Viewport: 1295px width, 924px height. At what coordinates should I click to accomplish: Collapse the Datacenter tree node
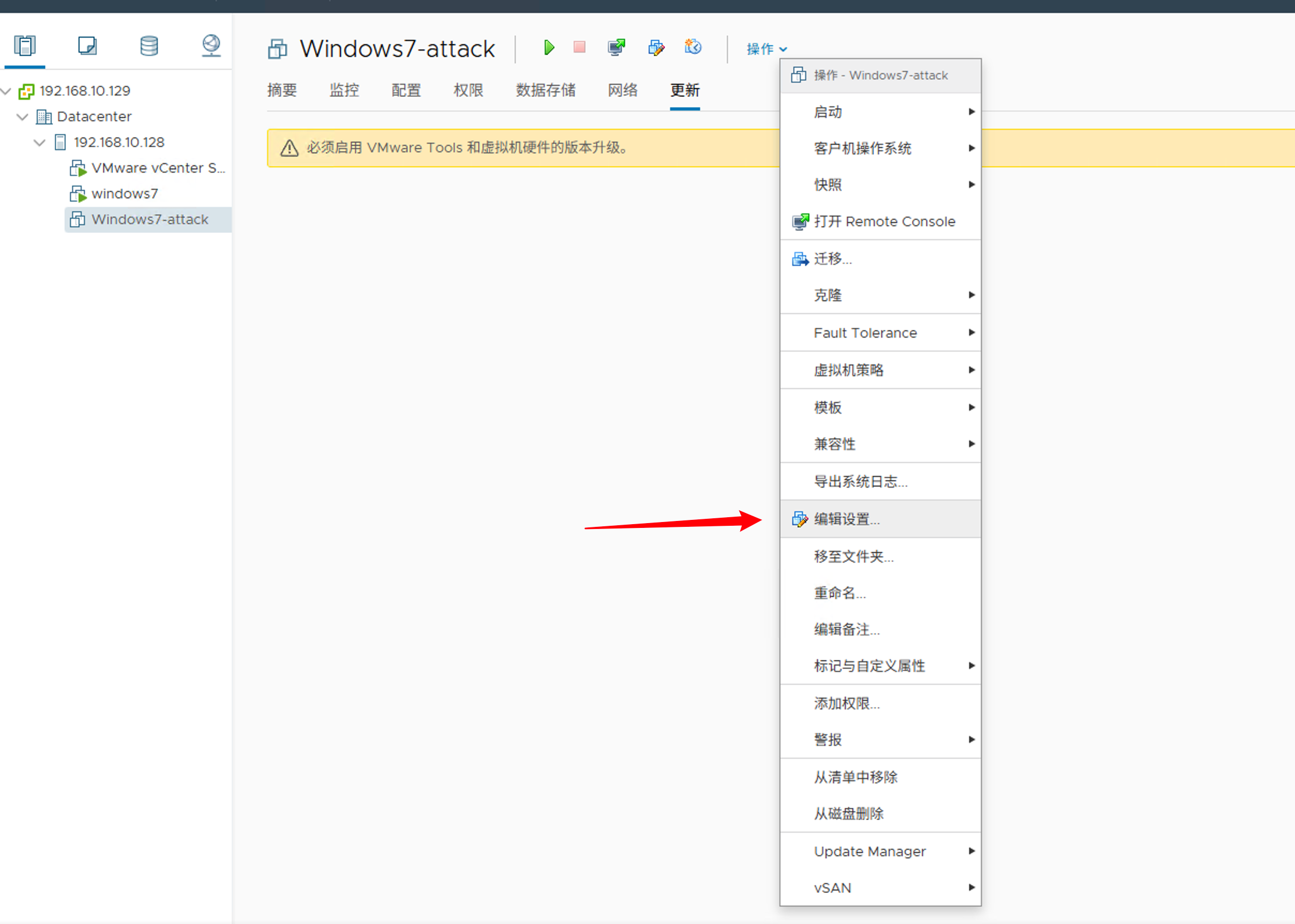click(23, 117)
